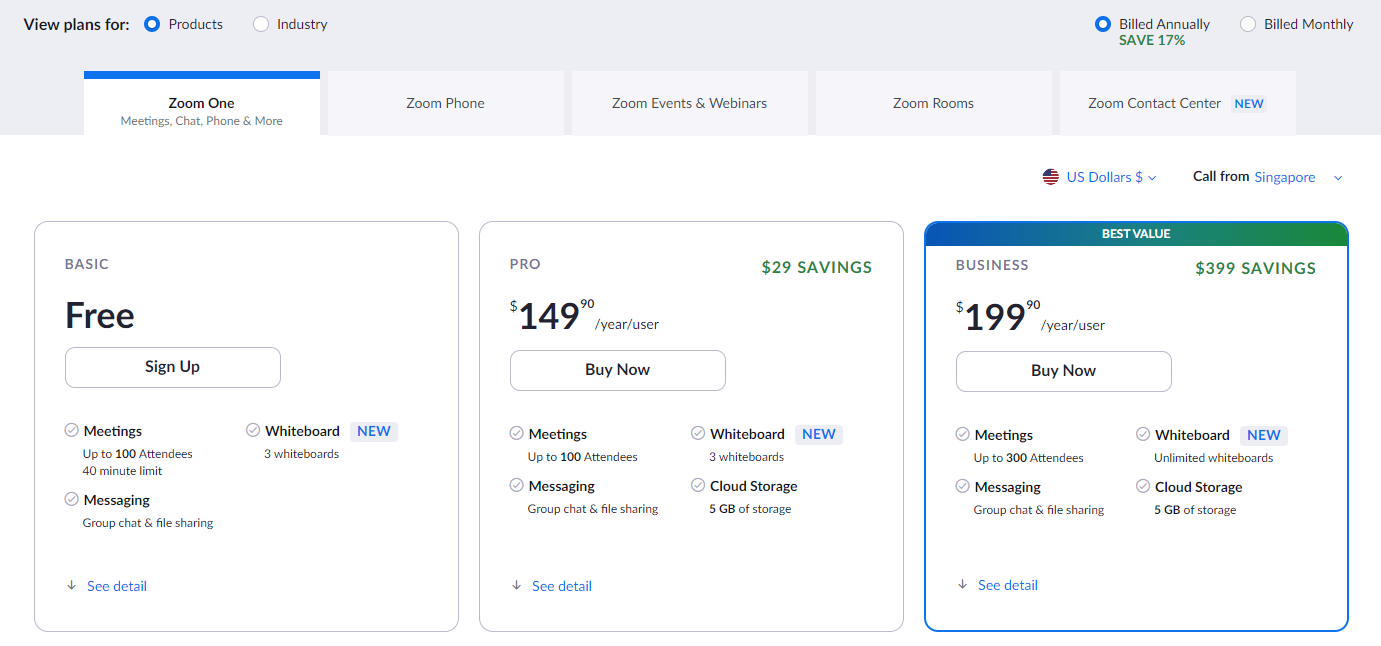
Task: Click Meetings checkmark icon in Business plan
Action: [963, 434]
